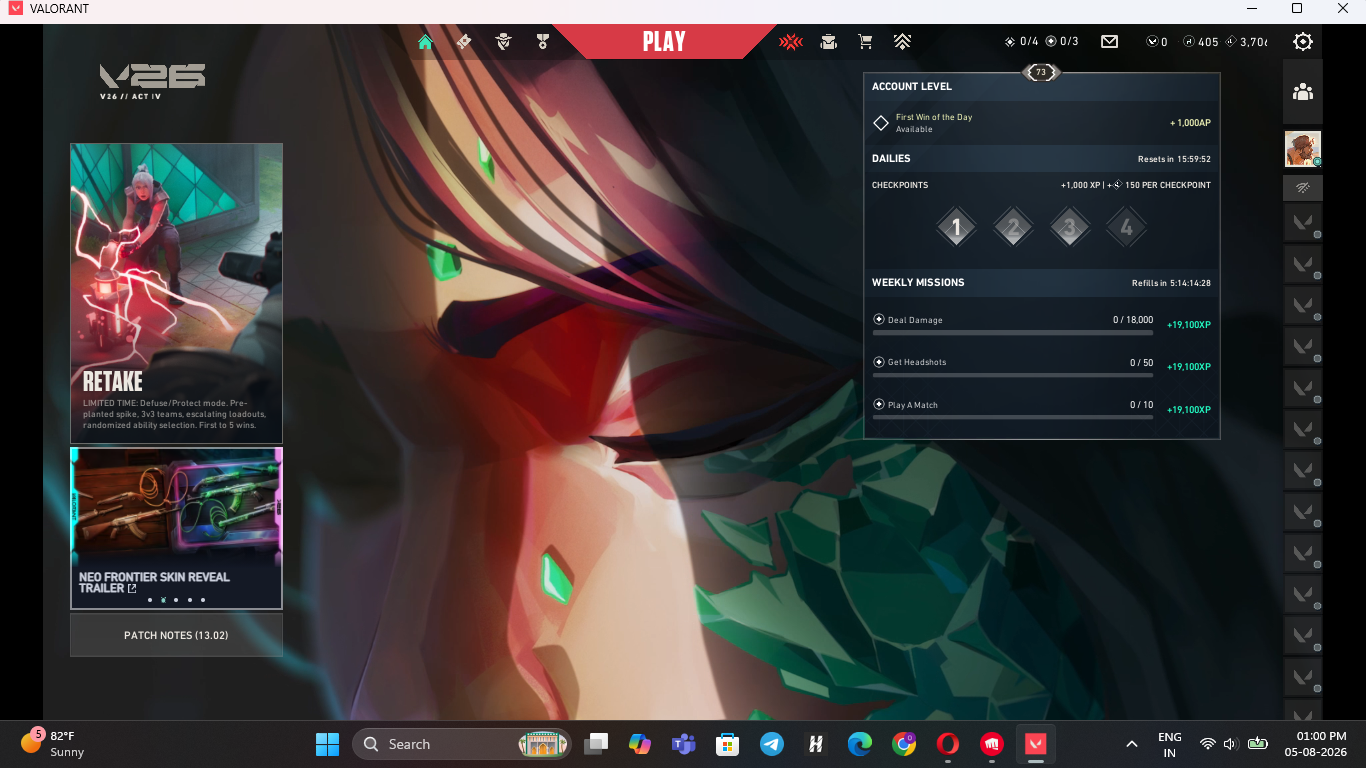Click the Radianite balance showing 405

click(x=1201, y=42)
